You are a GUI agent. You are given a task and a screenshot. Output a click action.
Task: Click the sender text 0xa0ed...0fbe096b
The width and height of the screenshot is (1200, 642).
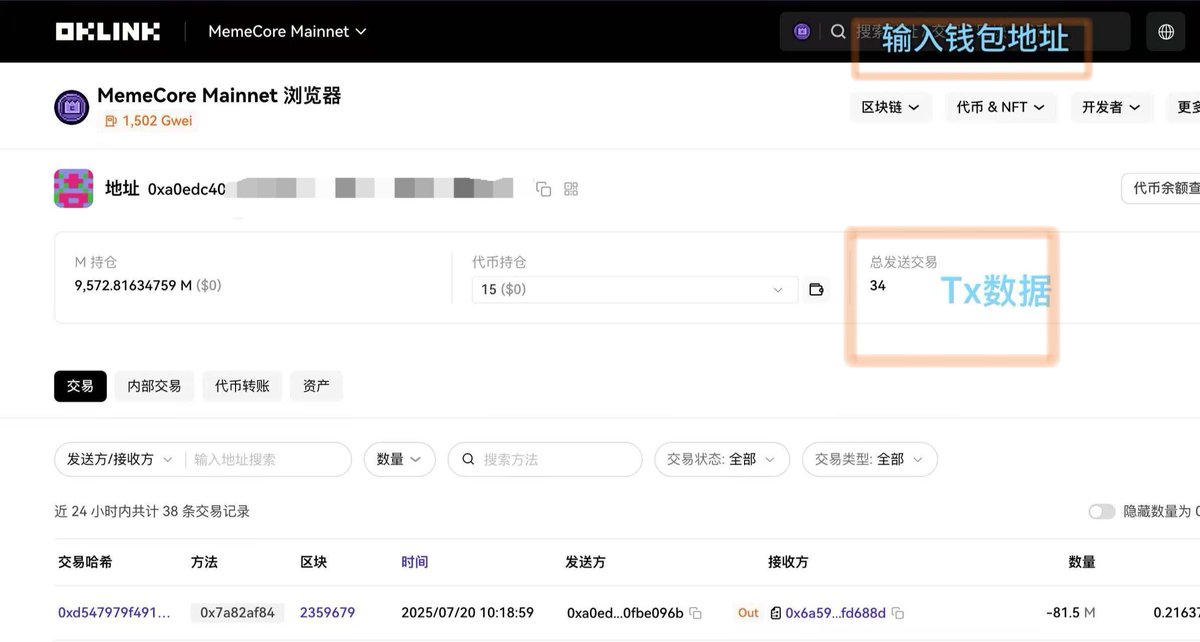click(625, 612)
